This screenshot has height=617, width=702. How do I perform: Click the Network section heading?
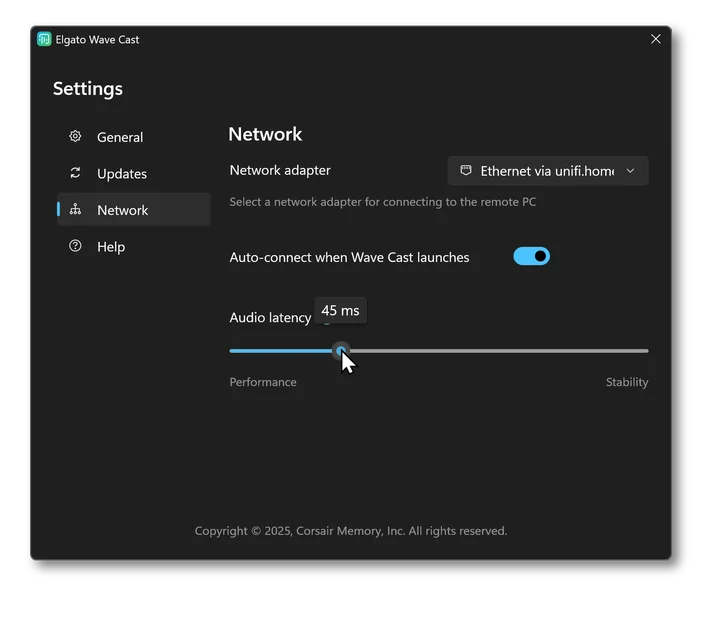(x=265, y=134)
